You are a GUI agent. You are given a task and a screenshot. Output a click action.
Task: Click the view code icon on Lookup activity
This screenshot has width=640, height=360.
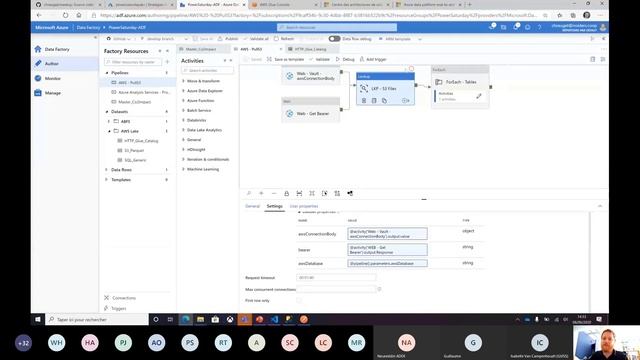[x=374, y=100]
